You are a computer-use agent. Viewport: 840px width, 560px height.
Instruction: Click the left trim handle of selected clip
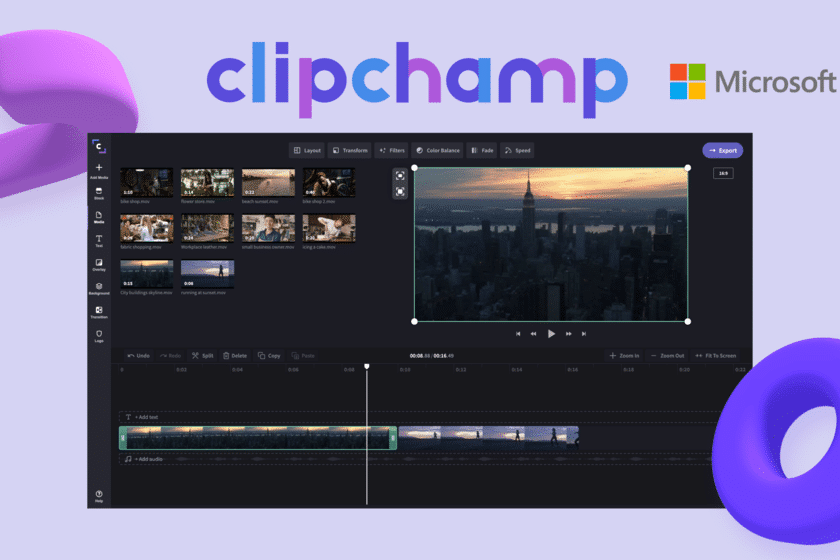pos(123,438)
